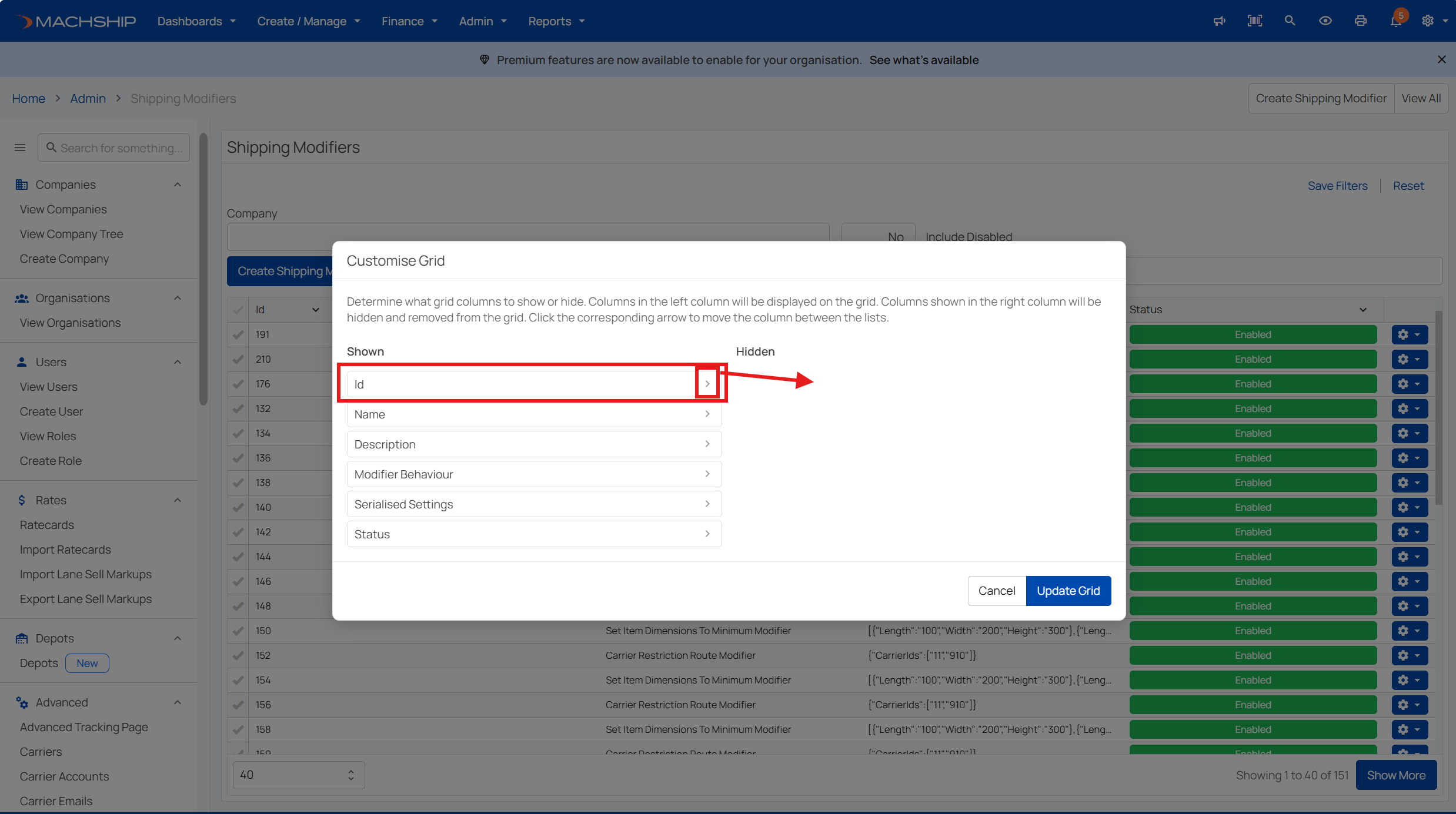
Task: Move Status column to Hidden list
Action: pos(707,534)
